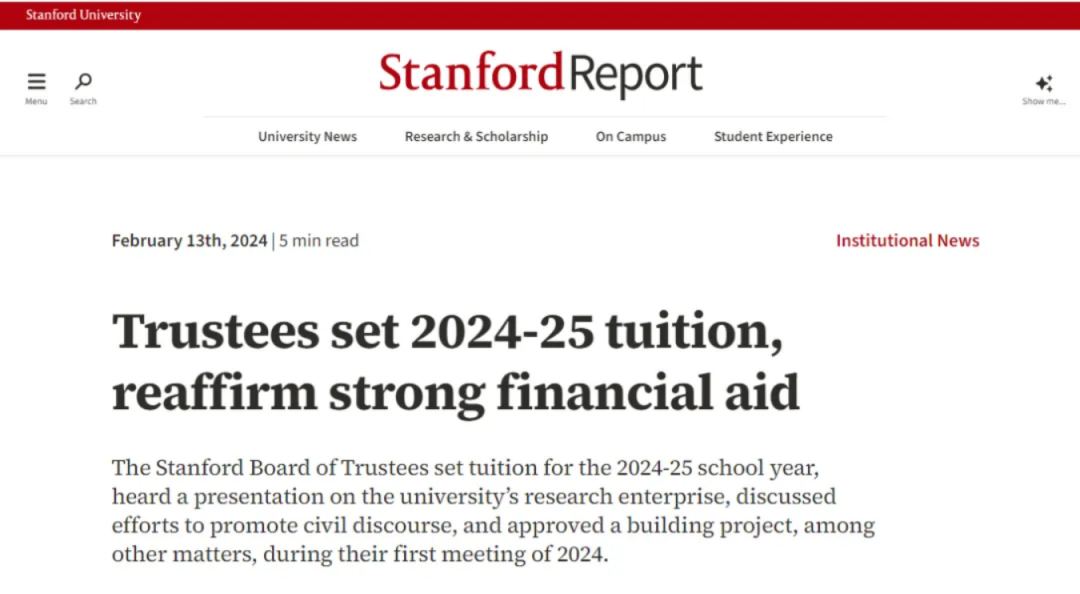The image size is (1080, 594).
Task: Open the University News section
Action: (x=307, y=137)
